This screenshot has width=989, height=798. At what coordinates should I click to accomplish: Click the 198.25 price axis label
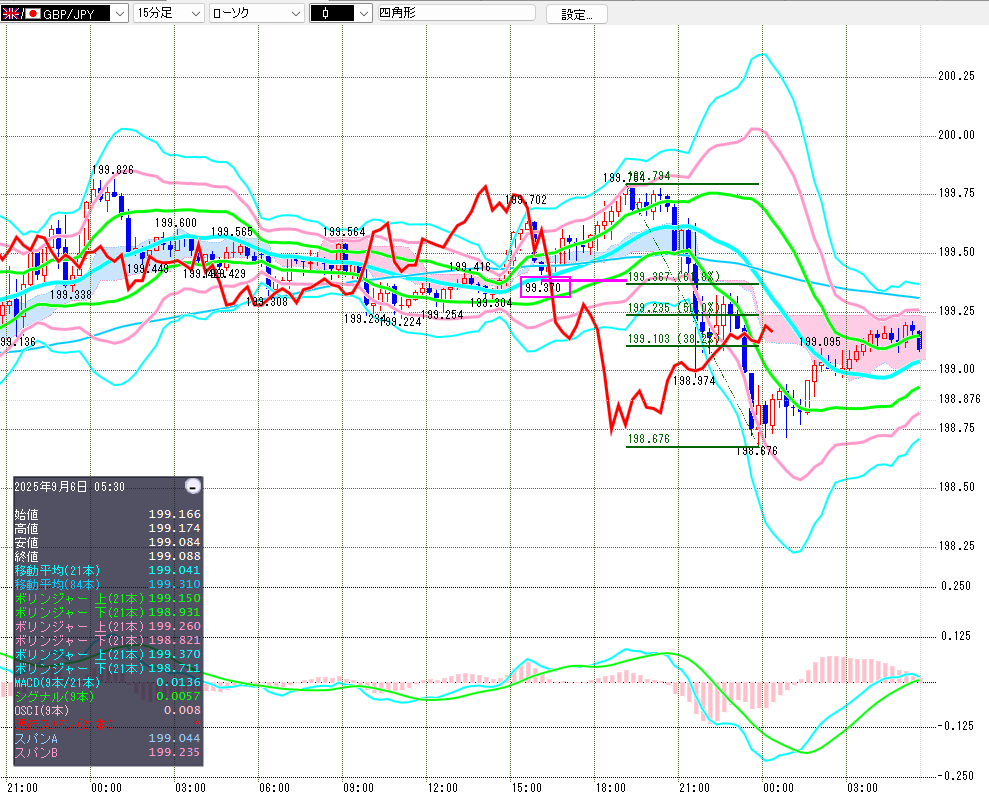tap(956, 546)
